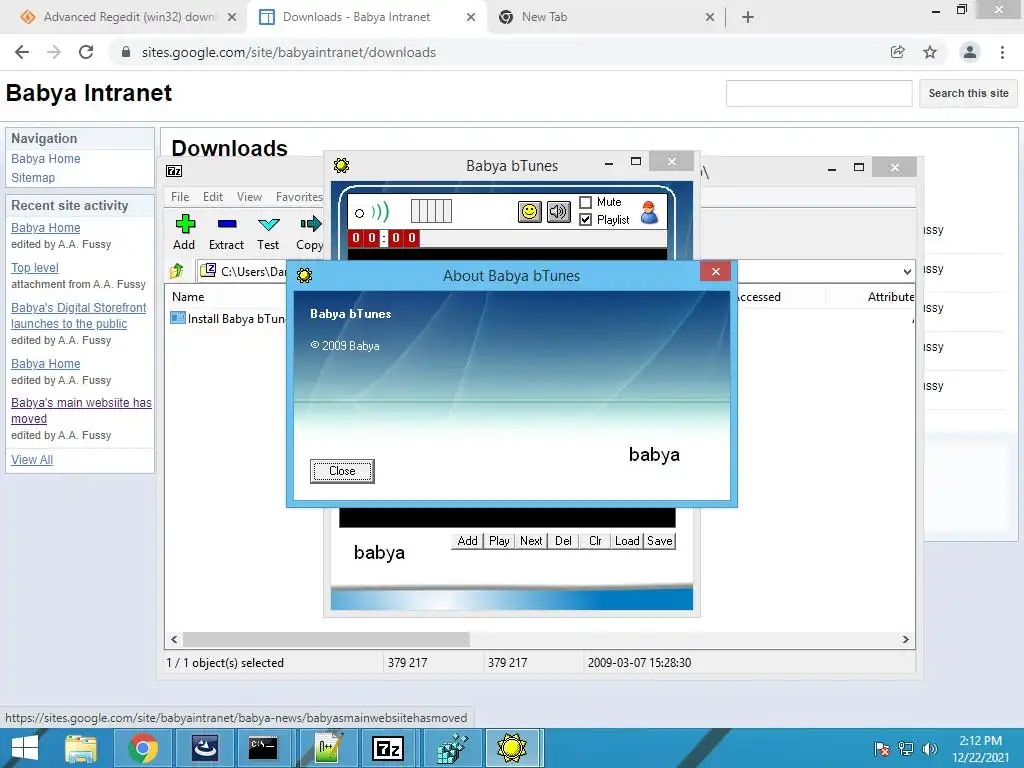Click the browser forward arrow

54,52
